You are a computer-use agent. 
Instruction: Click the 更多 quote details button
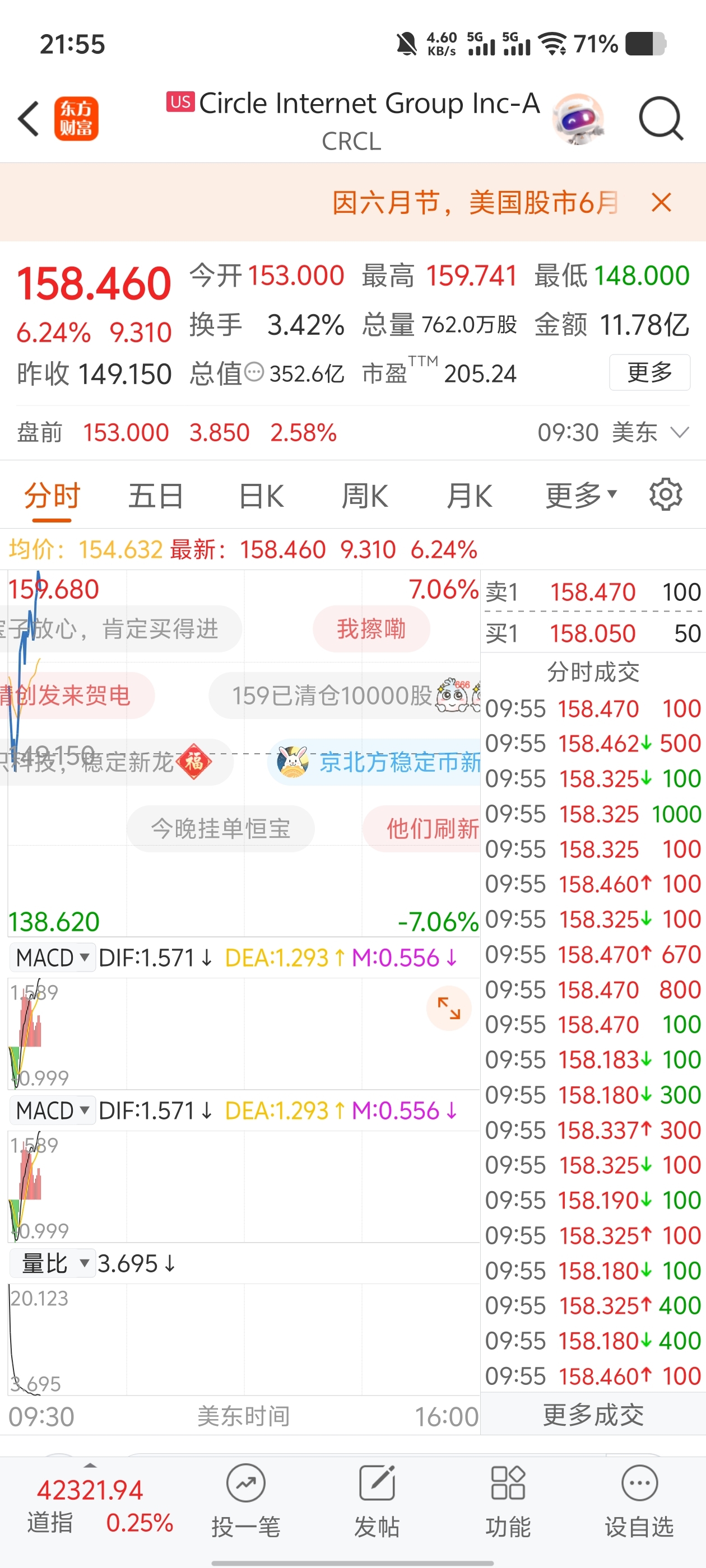pos(649,372)
